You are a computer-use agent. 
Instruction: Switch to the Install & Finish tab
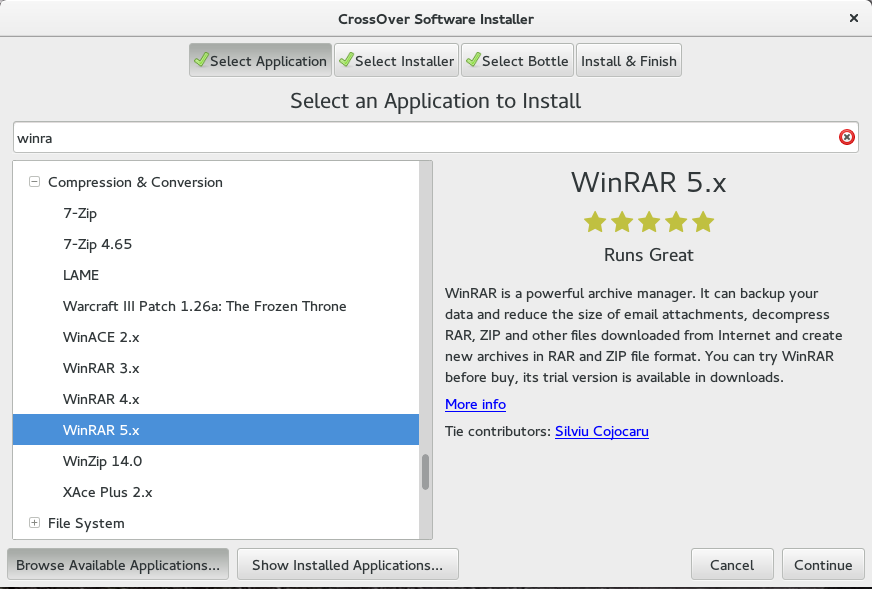click(629, 60)
